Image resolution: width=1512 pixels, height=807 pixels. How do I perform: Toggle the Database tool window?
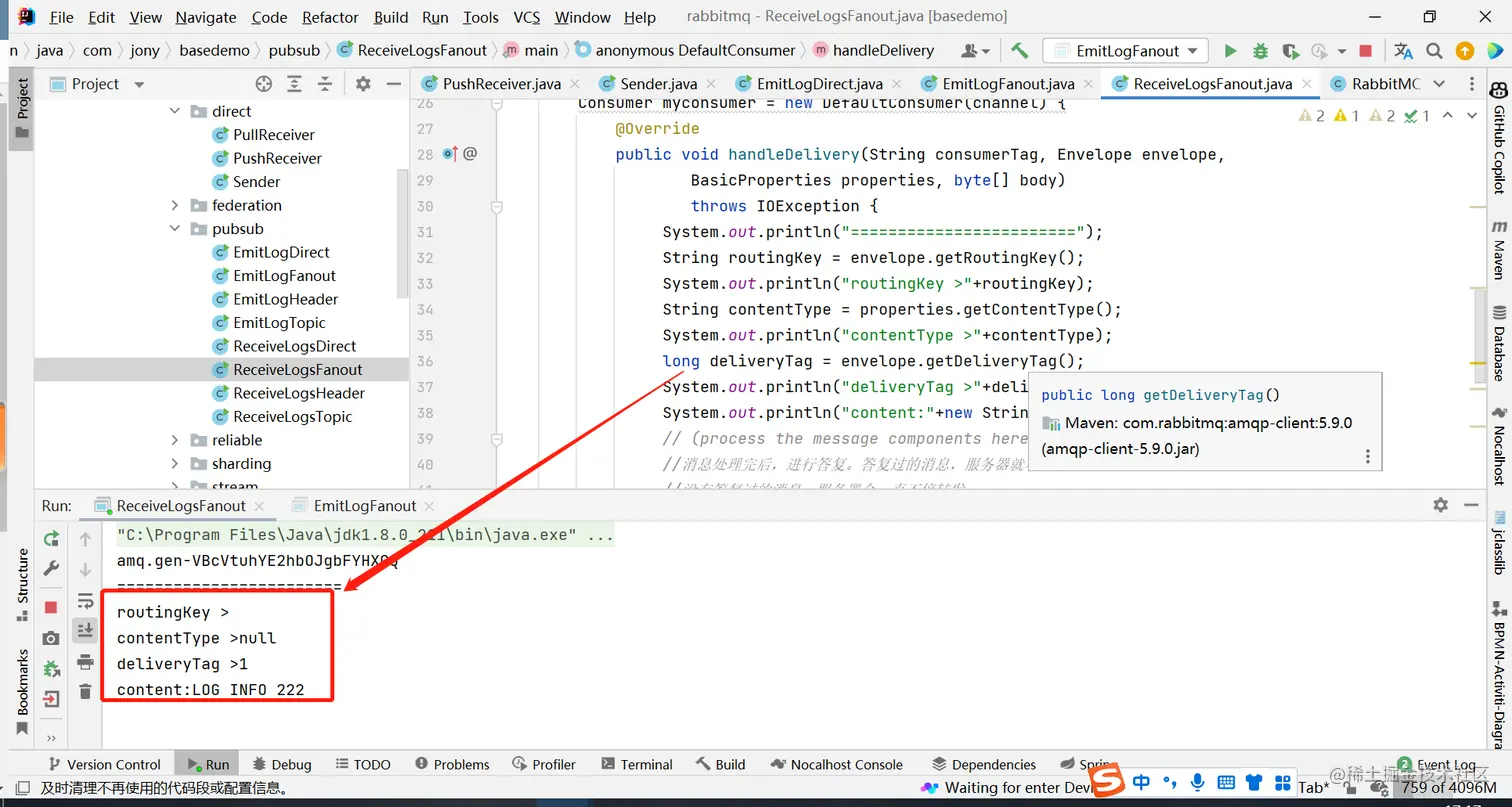tap(1498, 344)
